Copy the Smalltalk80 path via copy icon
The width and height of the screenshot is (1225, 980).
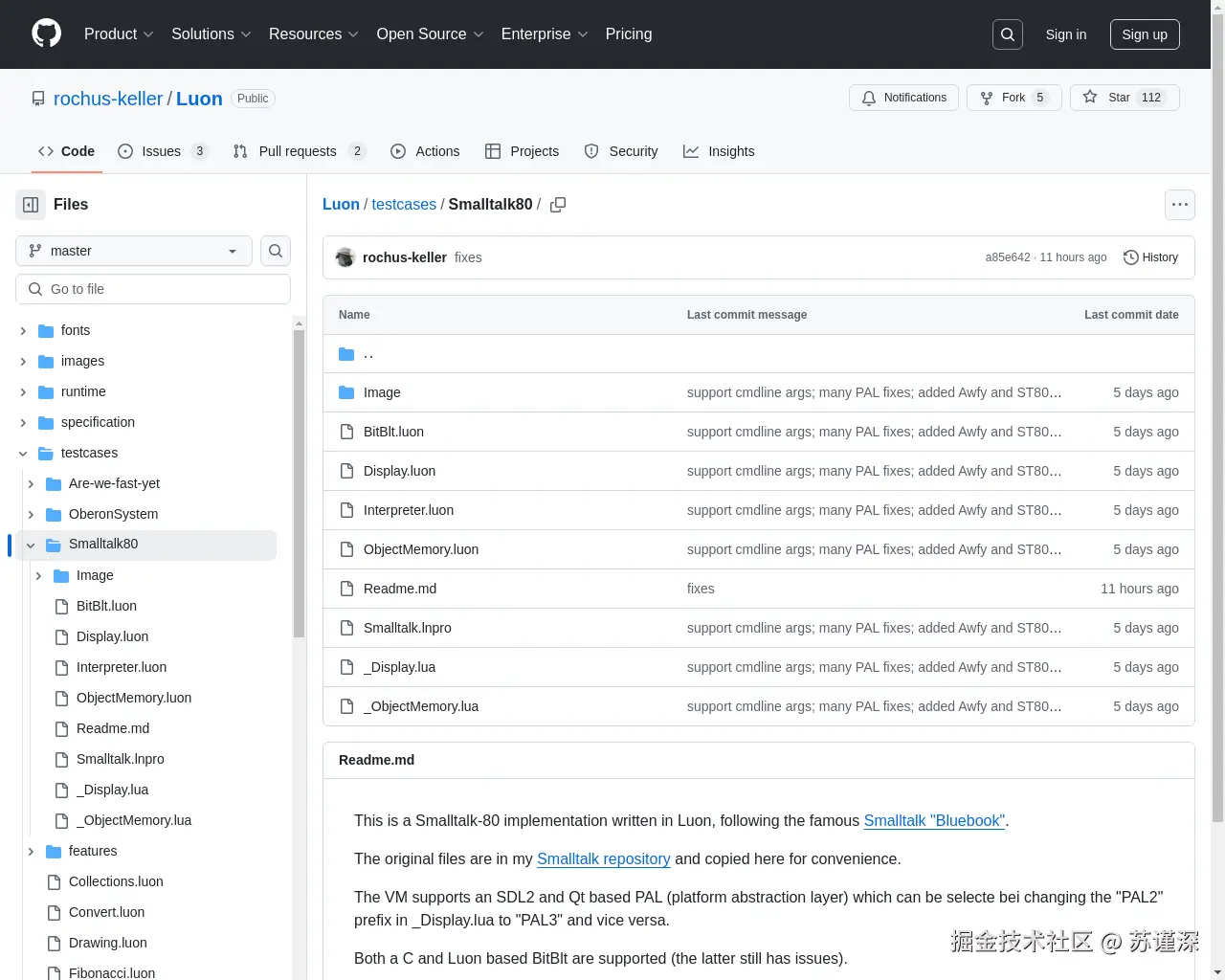tap(558, 204)
